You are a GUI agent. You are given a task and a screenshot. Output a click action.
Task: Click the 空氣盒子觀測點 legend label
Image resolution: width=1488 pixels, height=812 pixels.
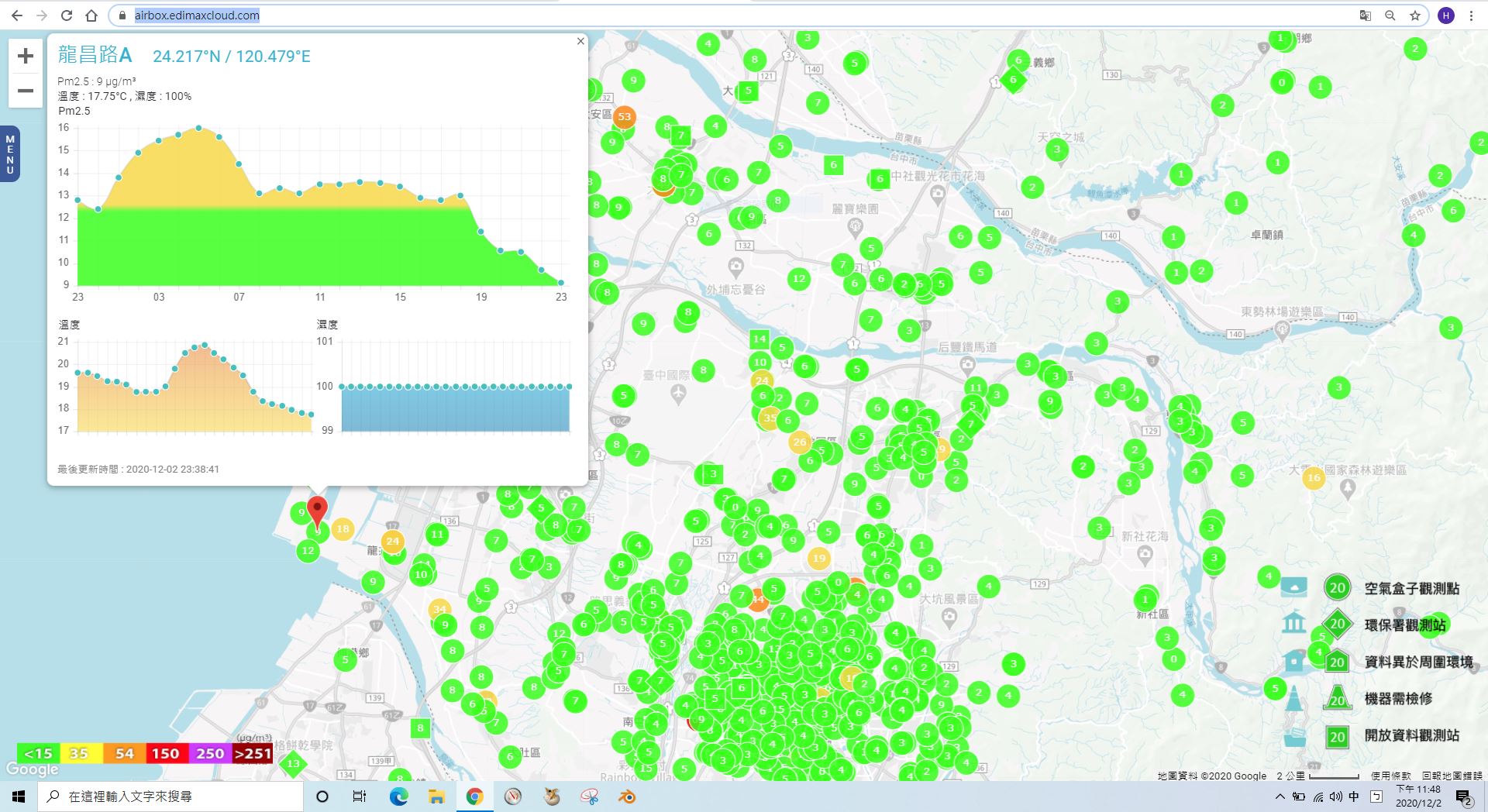click(1412, 588)
